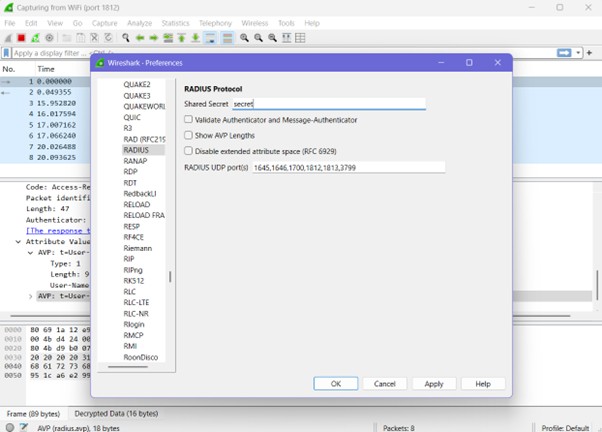The image size is (602, 432).
Task: Open capture options gear icon
Action: (x=49, y=38)
